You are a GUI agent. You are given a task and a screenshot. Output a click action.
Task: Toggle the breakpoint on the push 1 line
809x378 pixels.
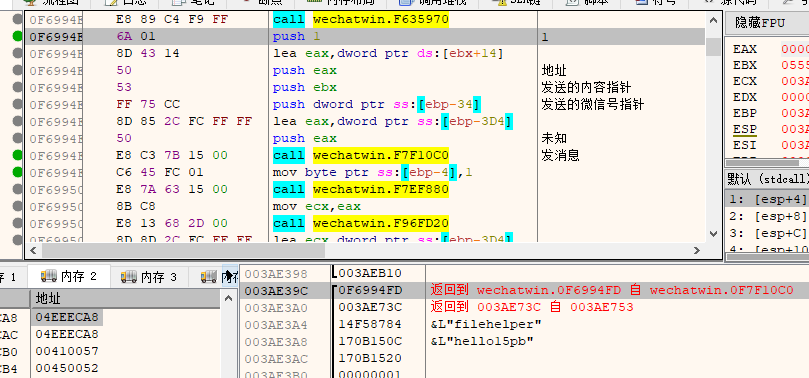coord(18,36)
